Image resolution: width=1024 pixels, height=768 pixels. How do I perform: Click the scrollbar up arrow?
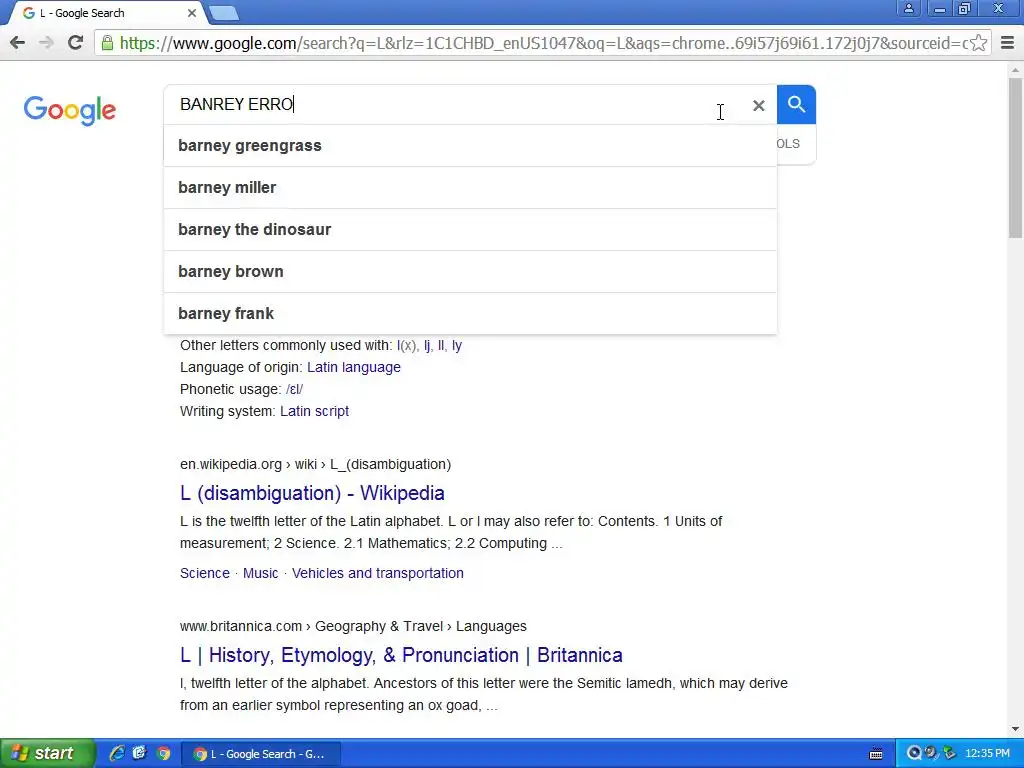(1016, 69)
